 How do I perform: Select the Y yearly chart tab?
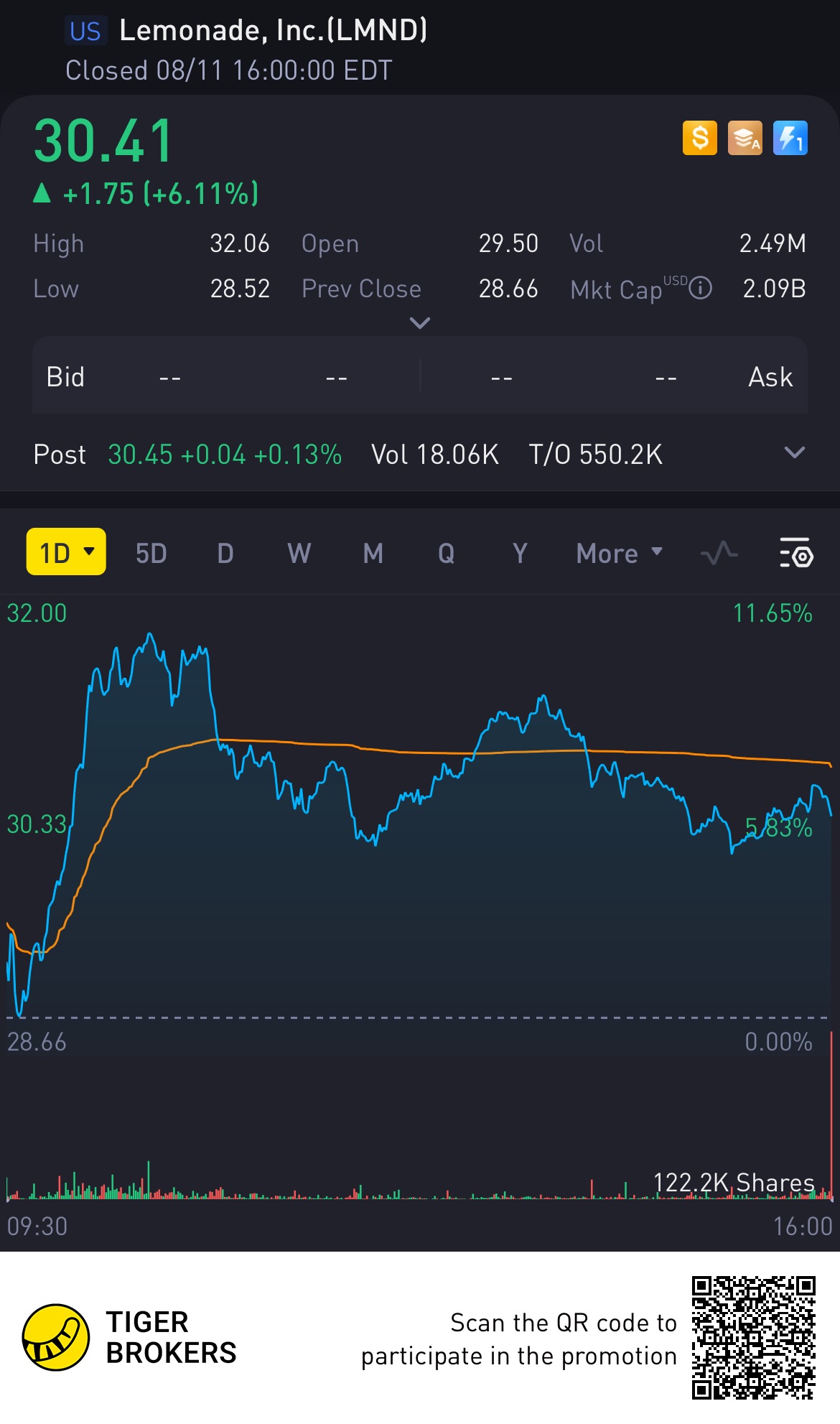[x=520, y=554]
